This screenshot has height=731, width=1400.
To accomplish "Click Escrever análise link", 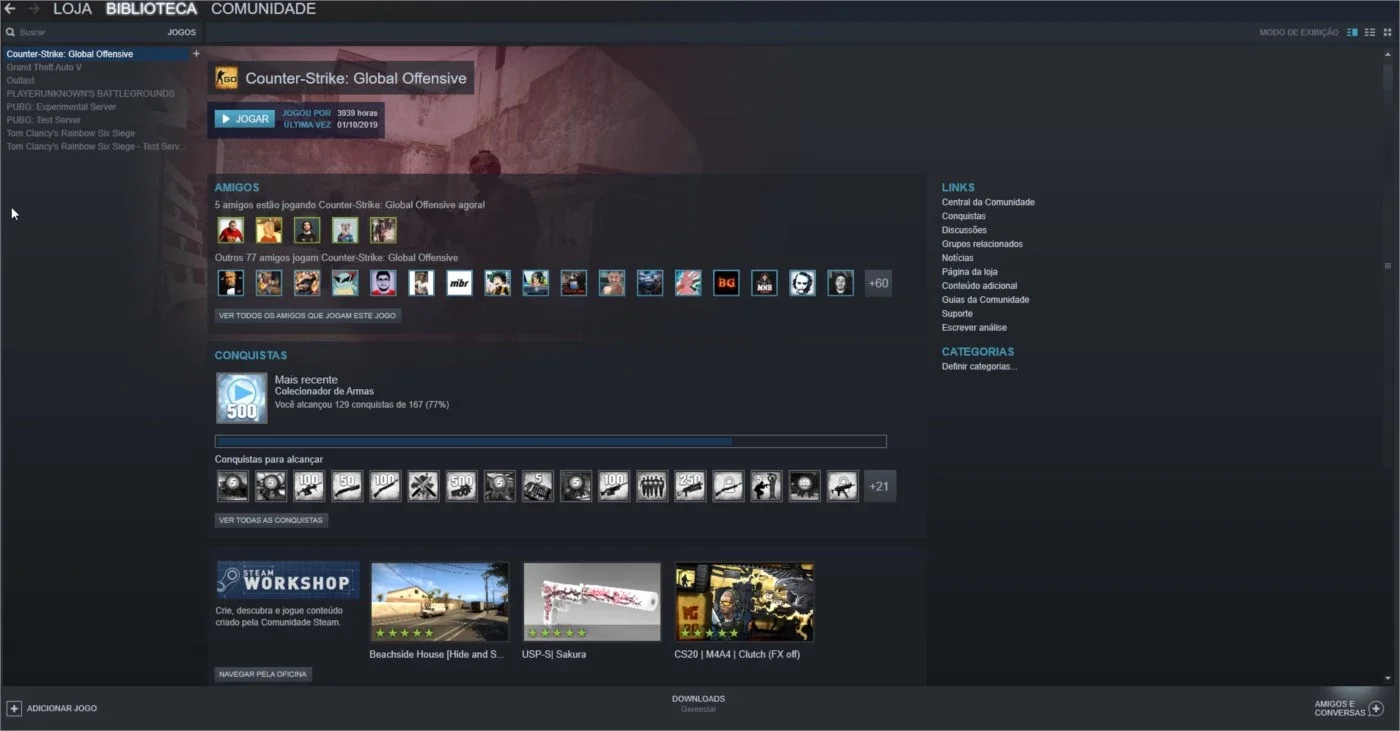I will tap(974, 328).
